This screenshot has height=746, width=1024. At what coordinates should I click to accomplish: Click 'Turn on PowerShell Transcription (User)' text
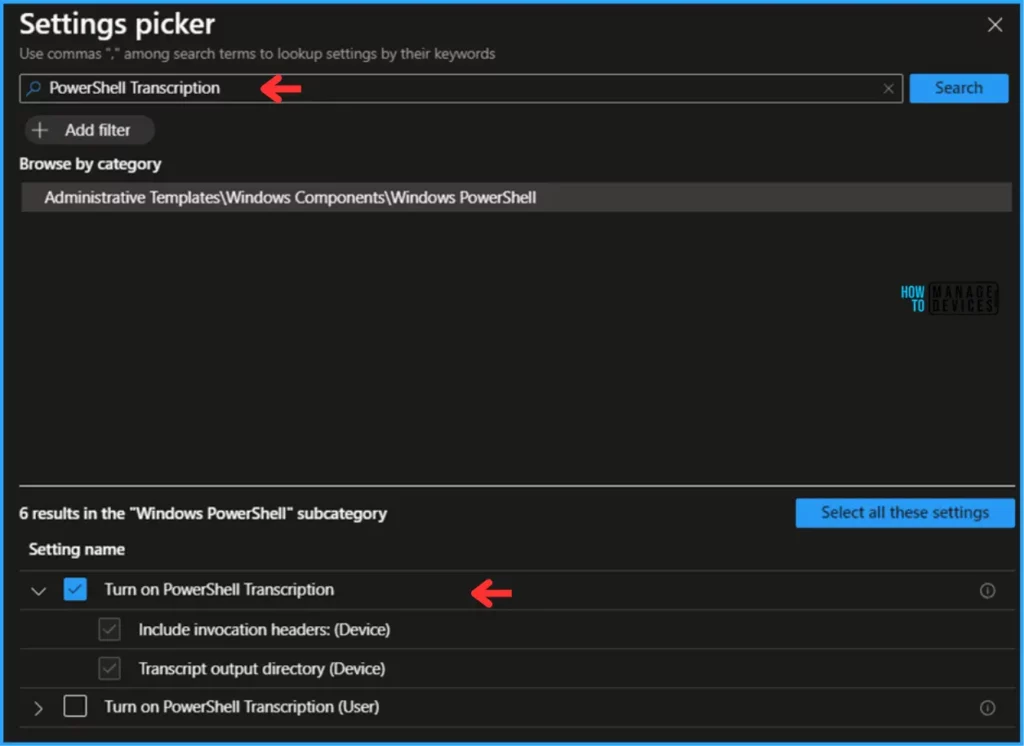tap(242, 707)
